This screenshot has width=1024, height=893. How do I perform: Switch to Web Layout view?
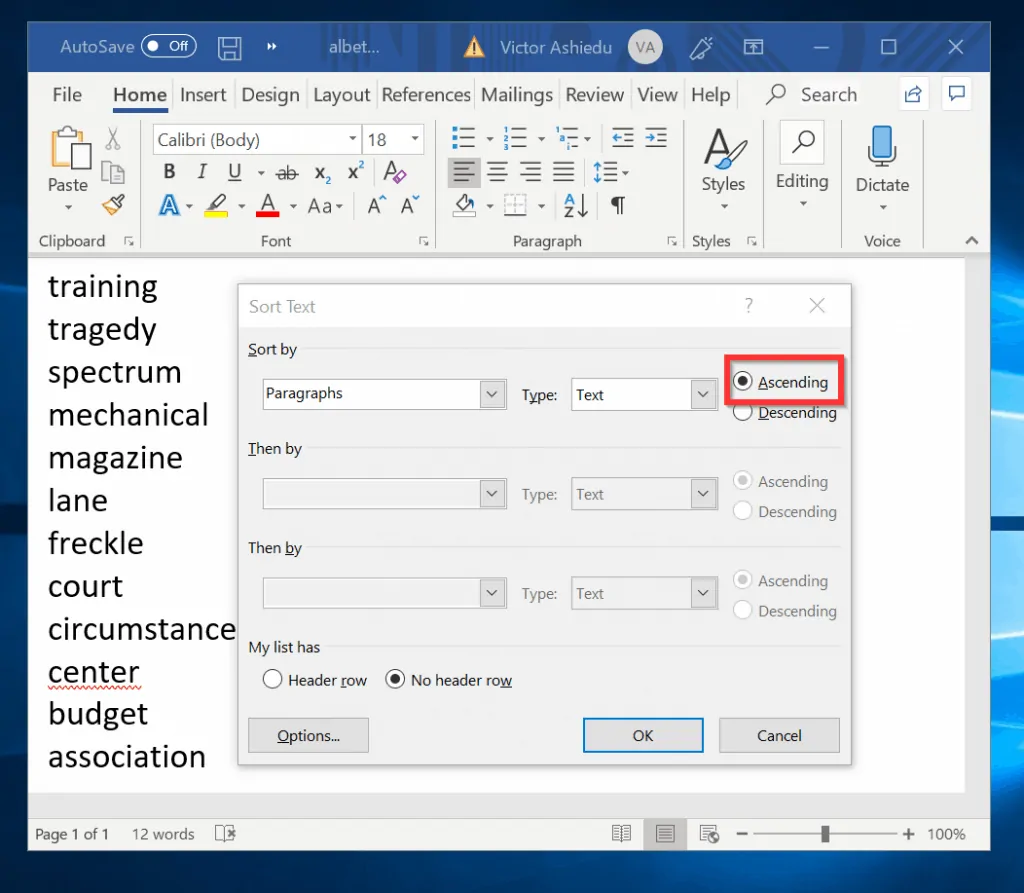click(x=709, y=834)
